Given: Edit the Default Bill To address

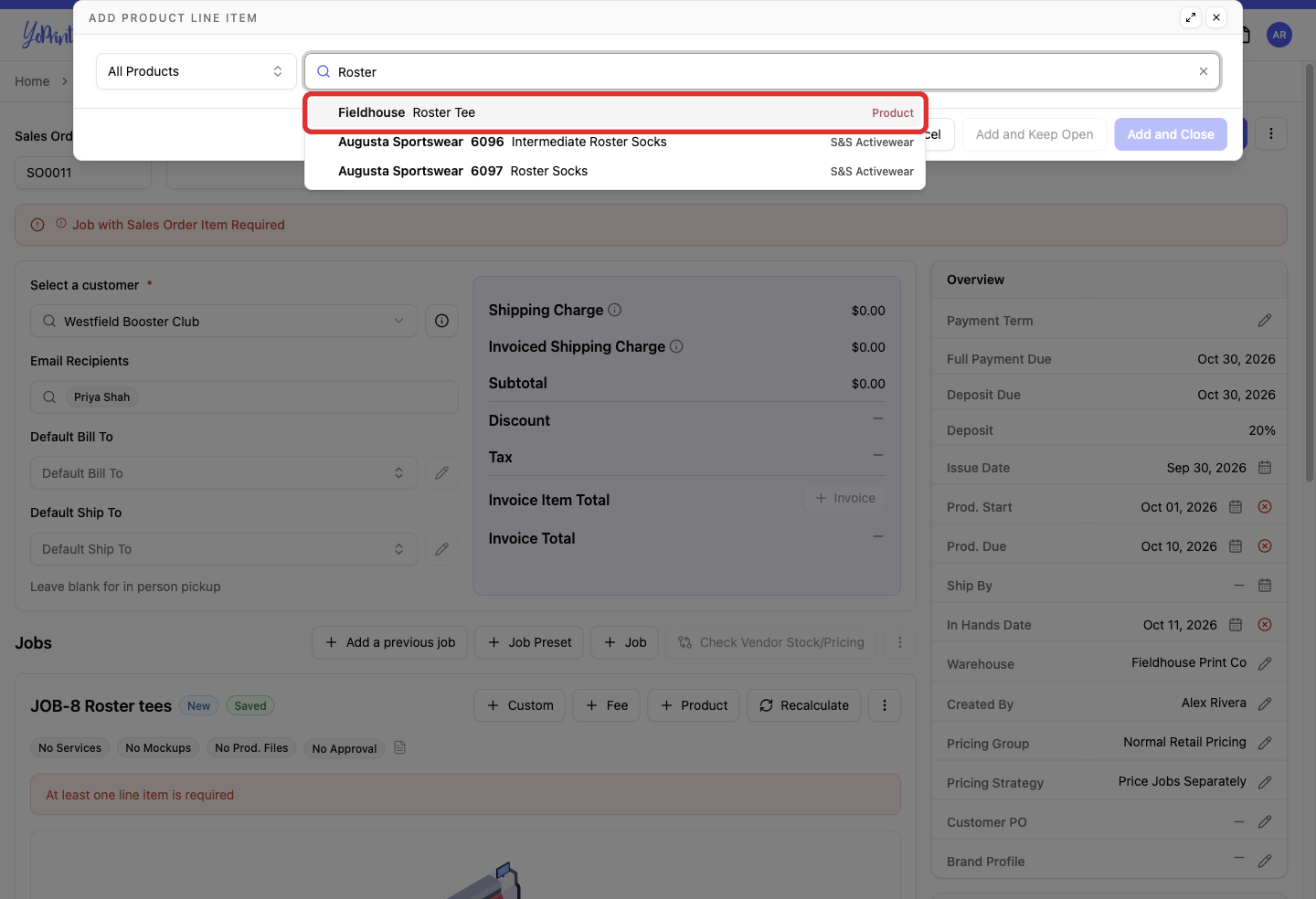Looking at the screenshot, I should pos(441,473).
